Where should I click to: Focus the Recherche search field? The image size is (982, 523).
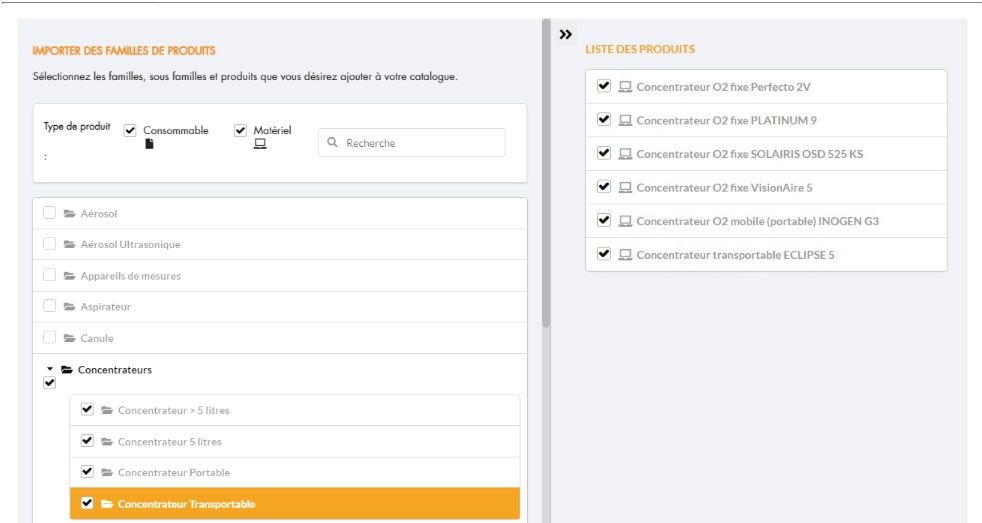click(411, 143)
